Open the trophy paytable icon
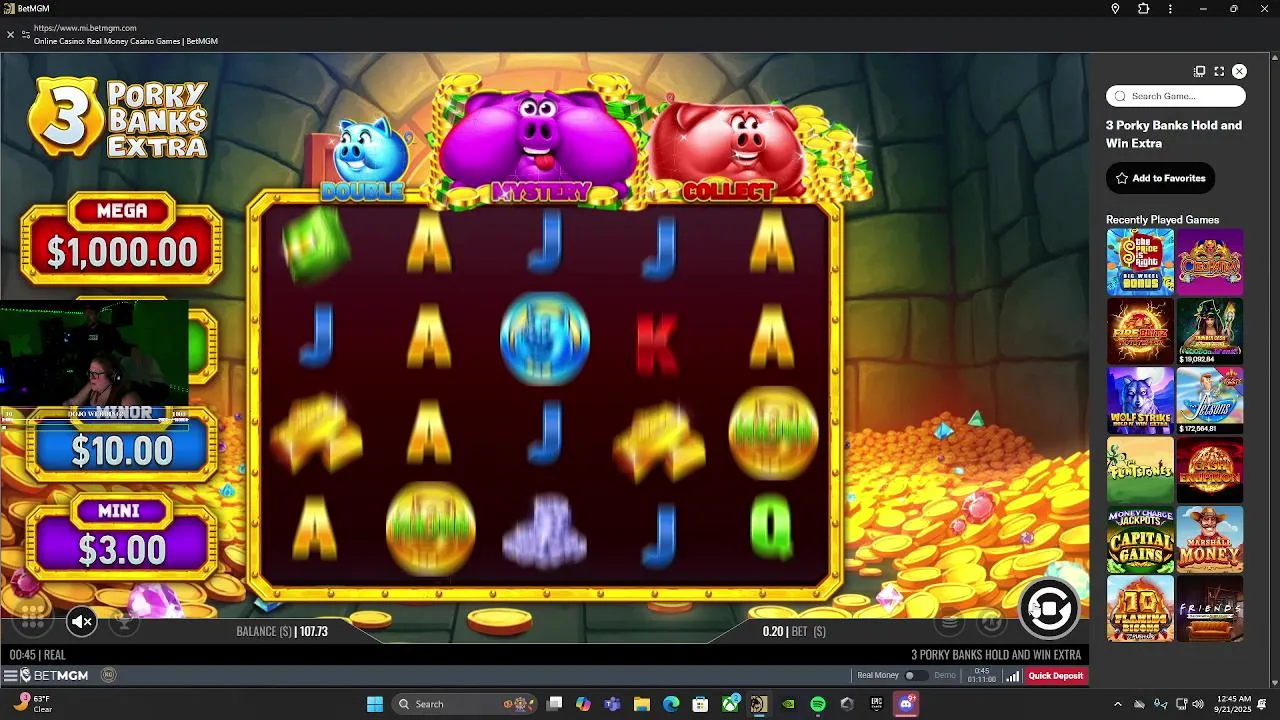 tap(125, 622)
